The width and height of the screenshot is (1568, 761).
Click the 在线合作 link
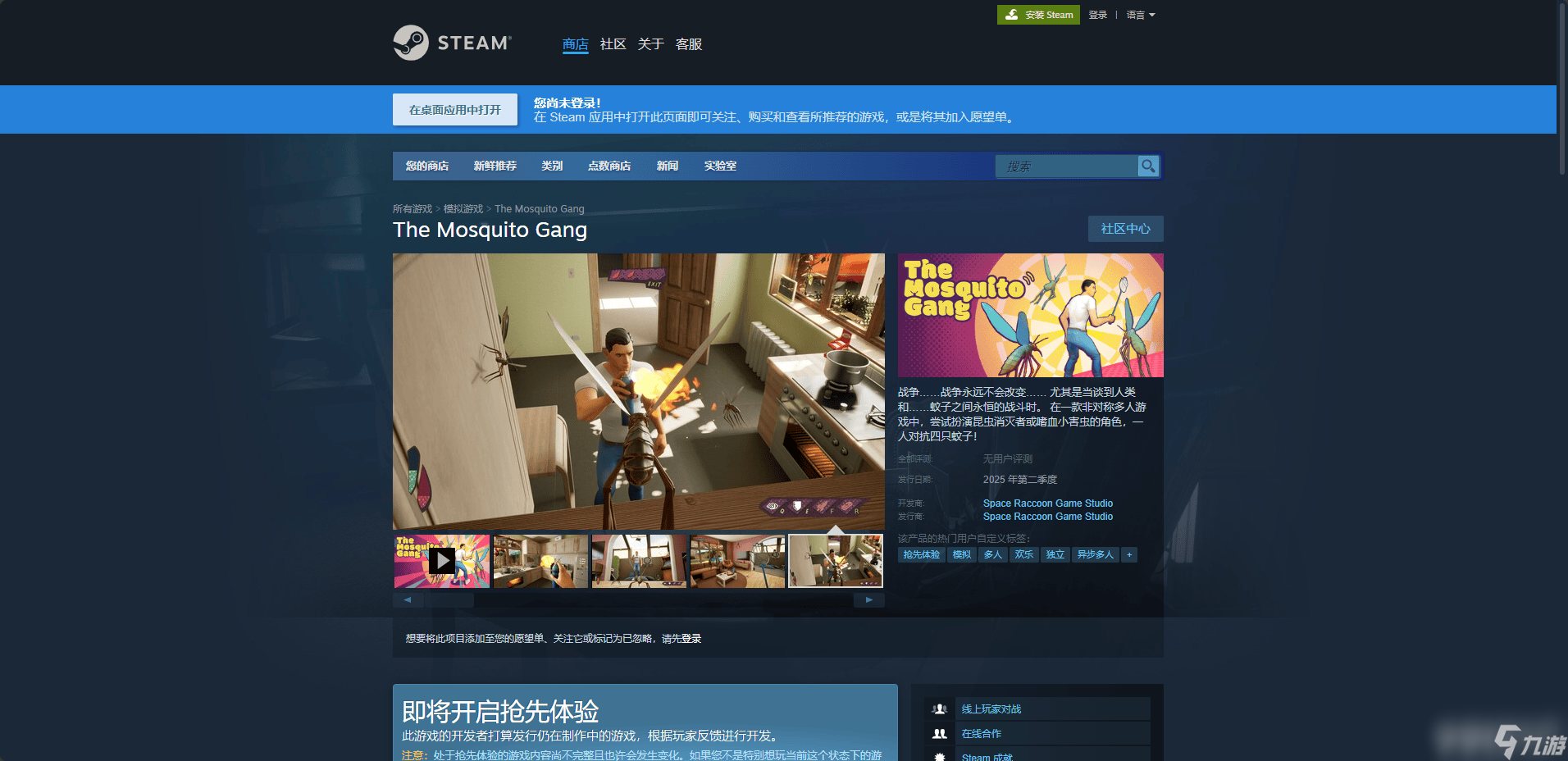click(x=982, y=734)
